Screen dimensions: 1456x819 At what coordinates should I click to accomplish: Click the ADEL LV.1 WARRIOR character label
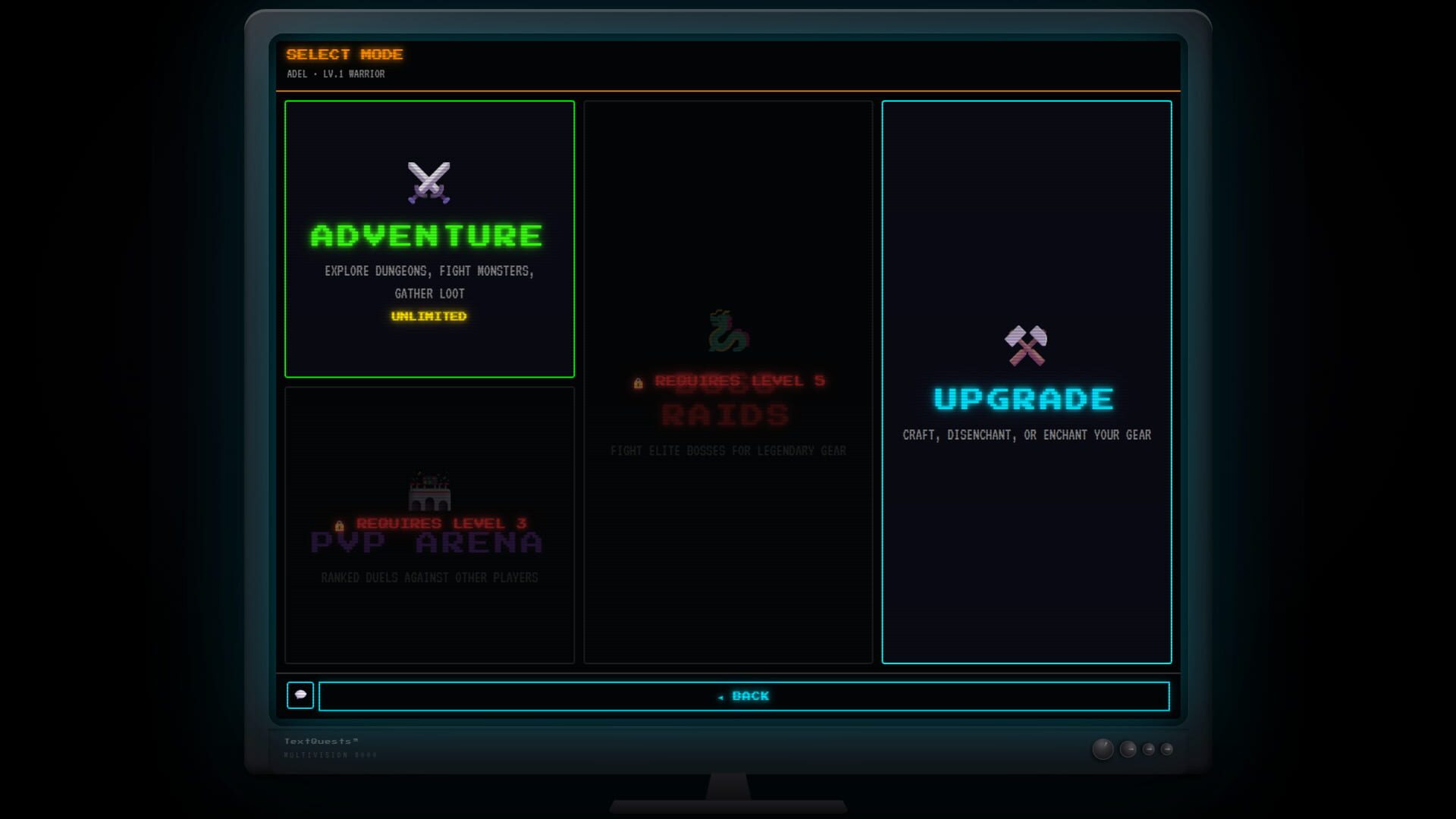[335, 74]
